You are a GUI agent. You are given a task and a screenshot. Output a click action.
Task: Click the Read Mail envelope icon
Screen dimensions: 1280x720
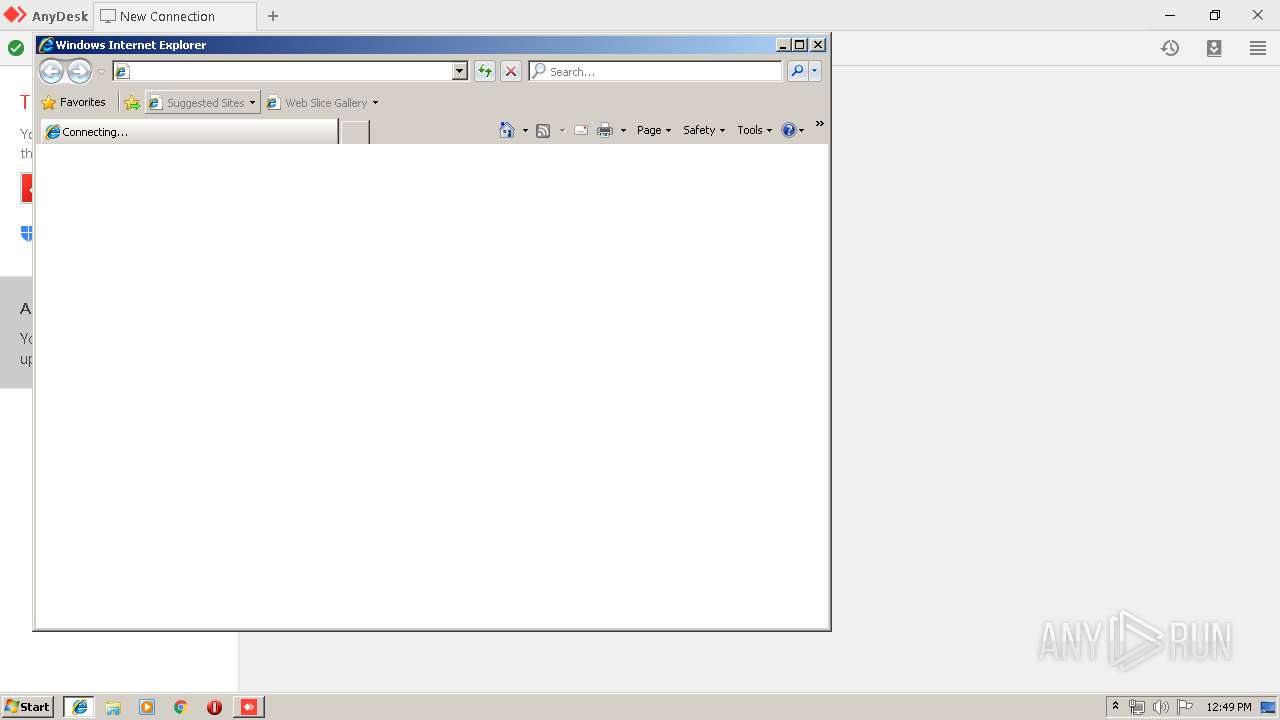[x=581, y=130]
